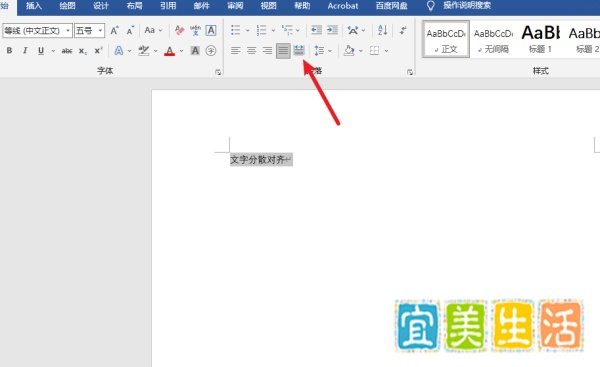Align text to the left

point(236,51)
